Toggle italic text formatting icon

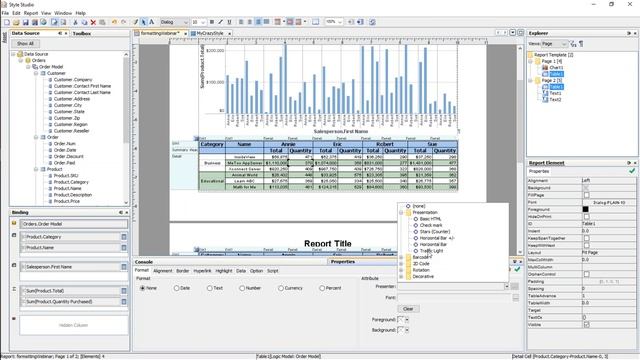click(220, 22)
